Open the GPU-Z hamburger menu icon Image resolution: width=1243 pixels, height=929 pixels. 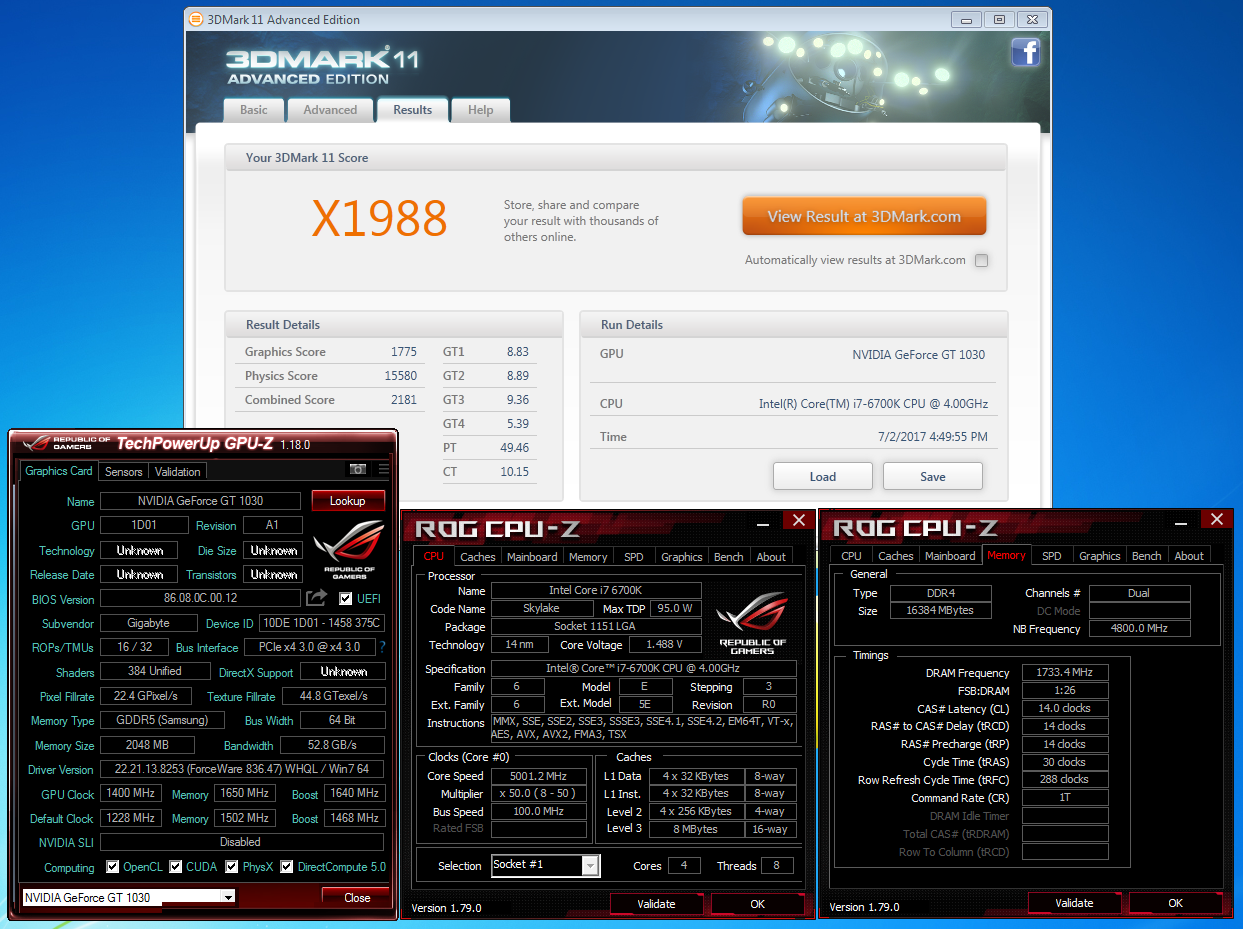coord(383,469)
